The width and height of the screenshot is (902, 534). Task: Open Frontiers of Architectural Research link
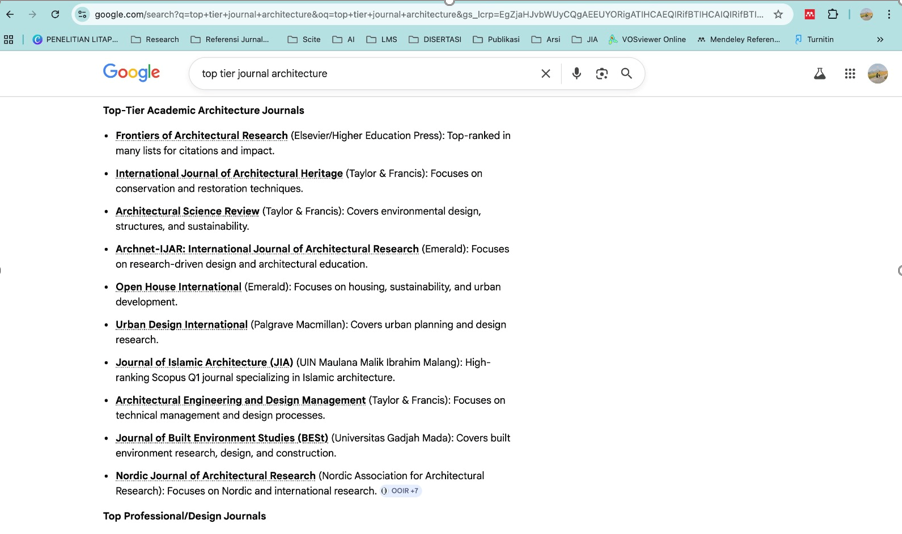tap(201, 136)
